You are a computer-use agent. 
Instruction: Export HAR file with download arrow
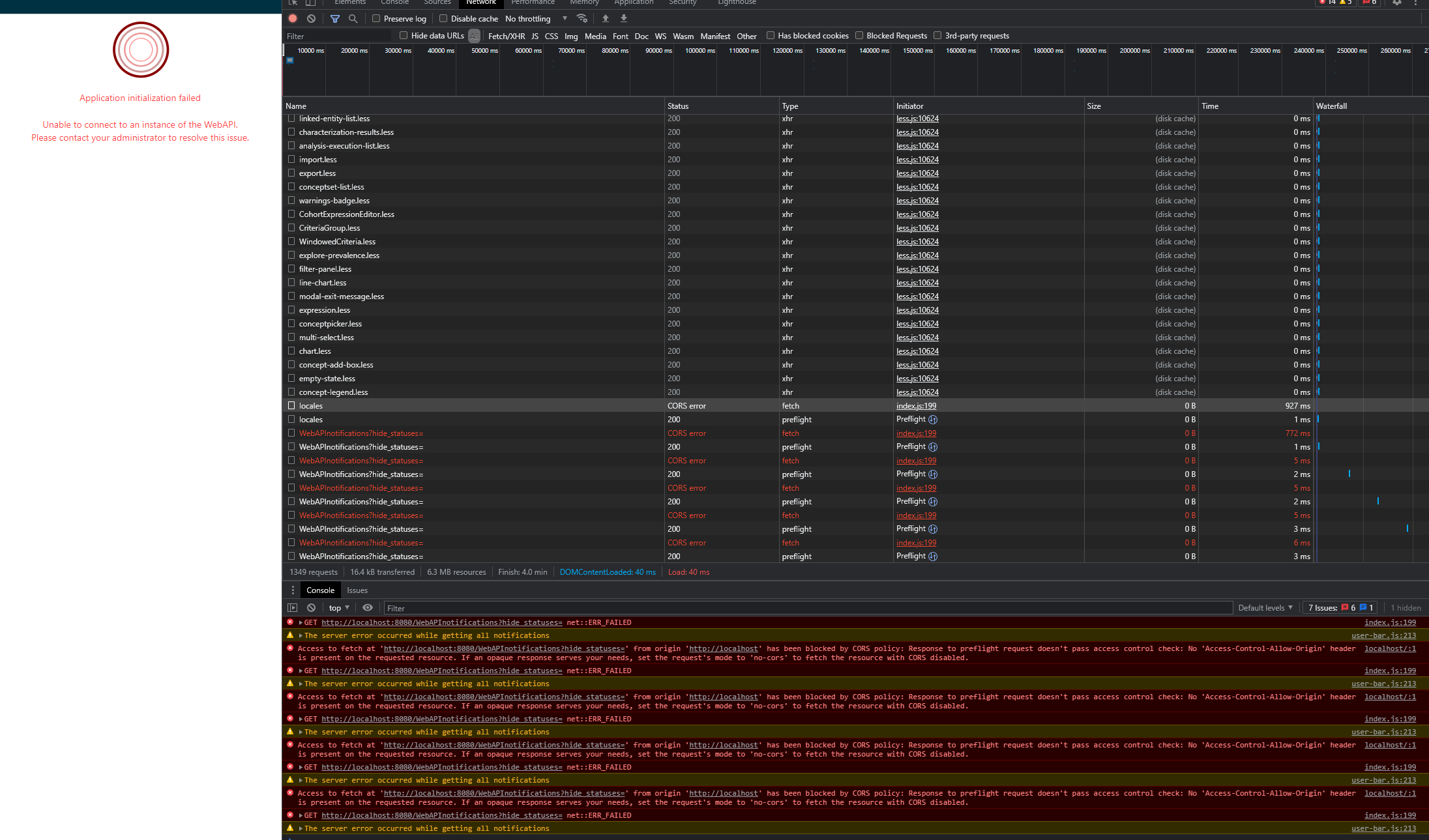(624, 19)
